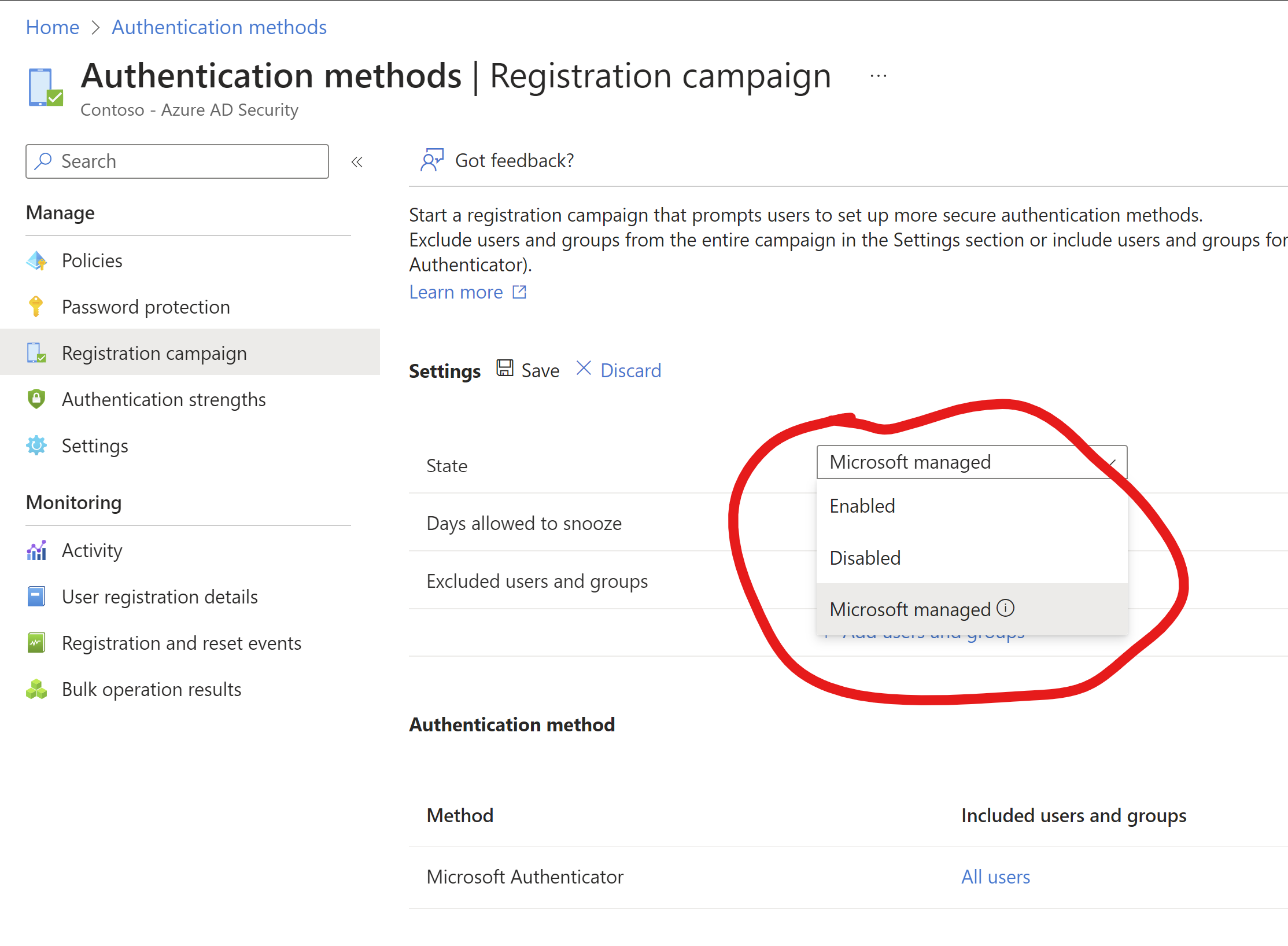The width and height of the screenshot is (1288, 946).
Task: Click the Learn more link
Action: [456, 292]
